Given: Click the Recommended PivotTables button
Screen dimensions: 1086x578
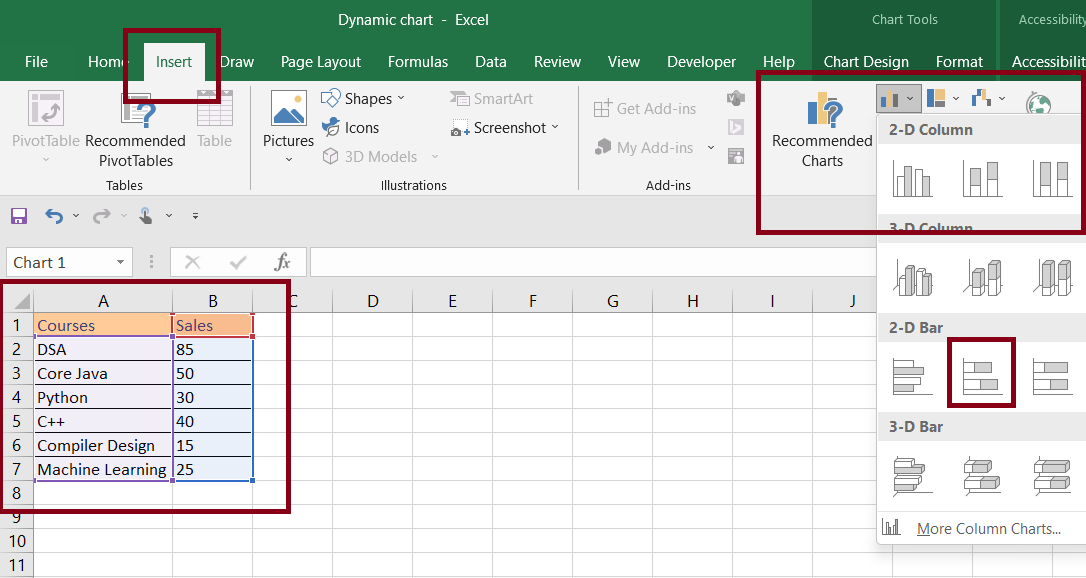Looking at the screenshot, I should [x=135, y=130].
